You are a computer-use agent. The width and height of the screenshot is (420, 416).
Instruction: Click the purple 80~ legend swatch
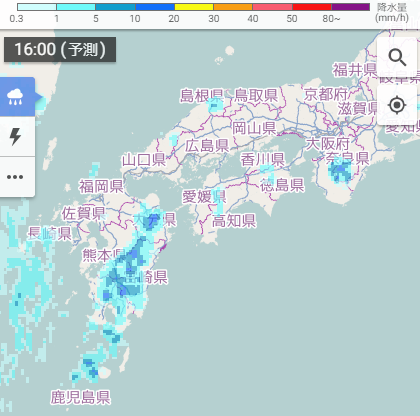tap(351, 7)
